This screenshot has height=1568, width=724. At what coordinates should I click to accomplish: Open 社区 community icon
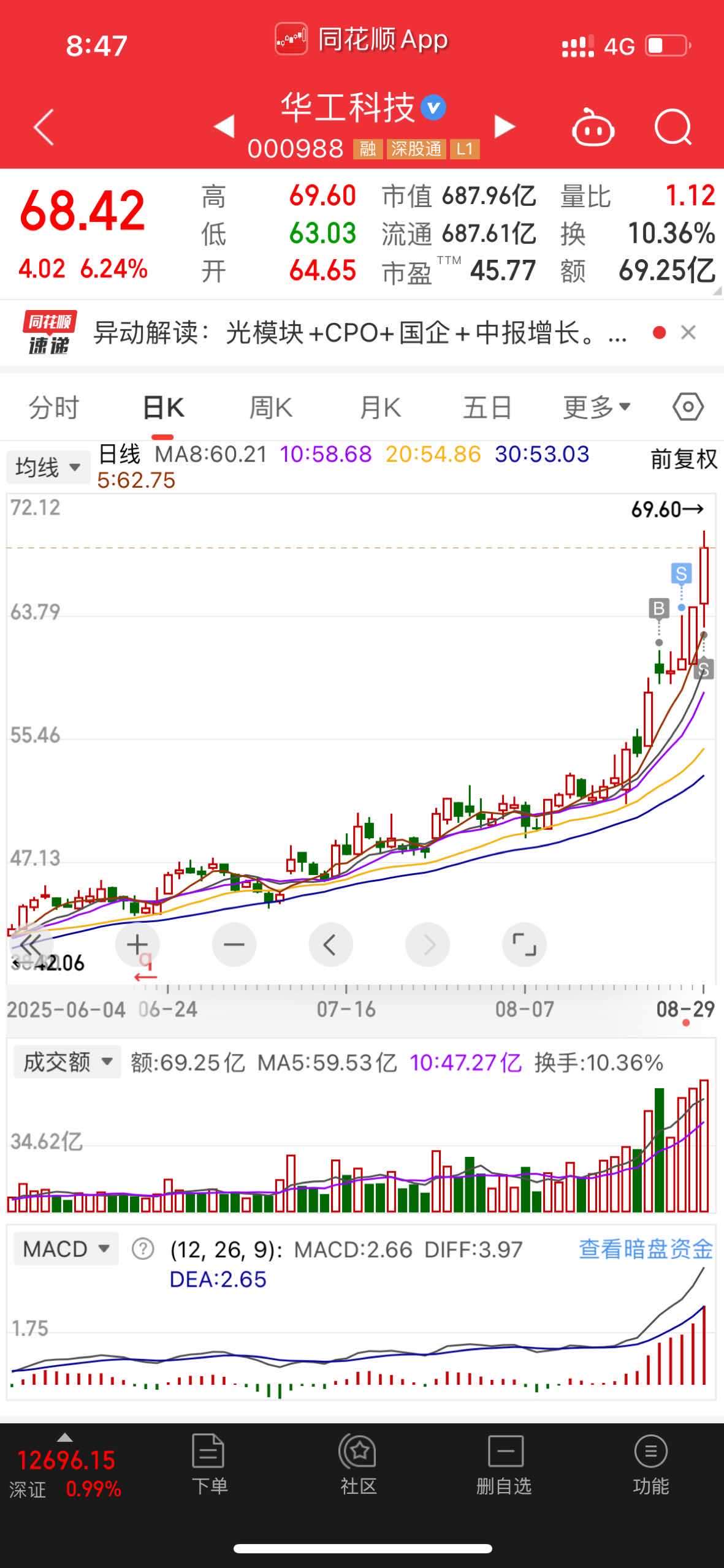358,1464
